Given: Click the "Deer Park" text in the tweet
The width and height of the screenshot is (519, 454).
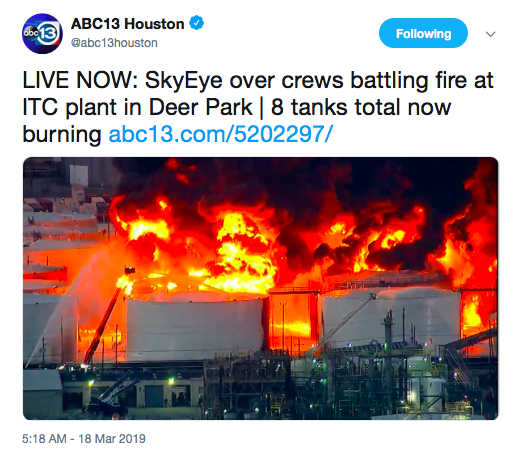Looking at the screenshot, I should point(200,107).
